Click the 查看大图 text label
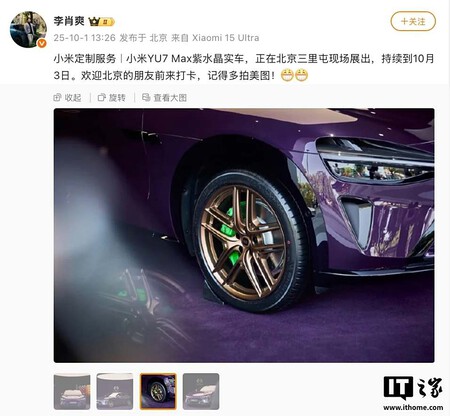Viewport: 450px width, 416px height. [x=170, y=98]
